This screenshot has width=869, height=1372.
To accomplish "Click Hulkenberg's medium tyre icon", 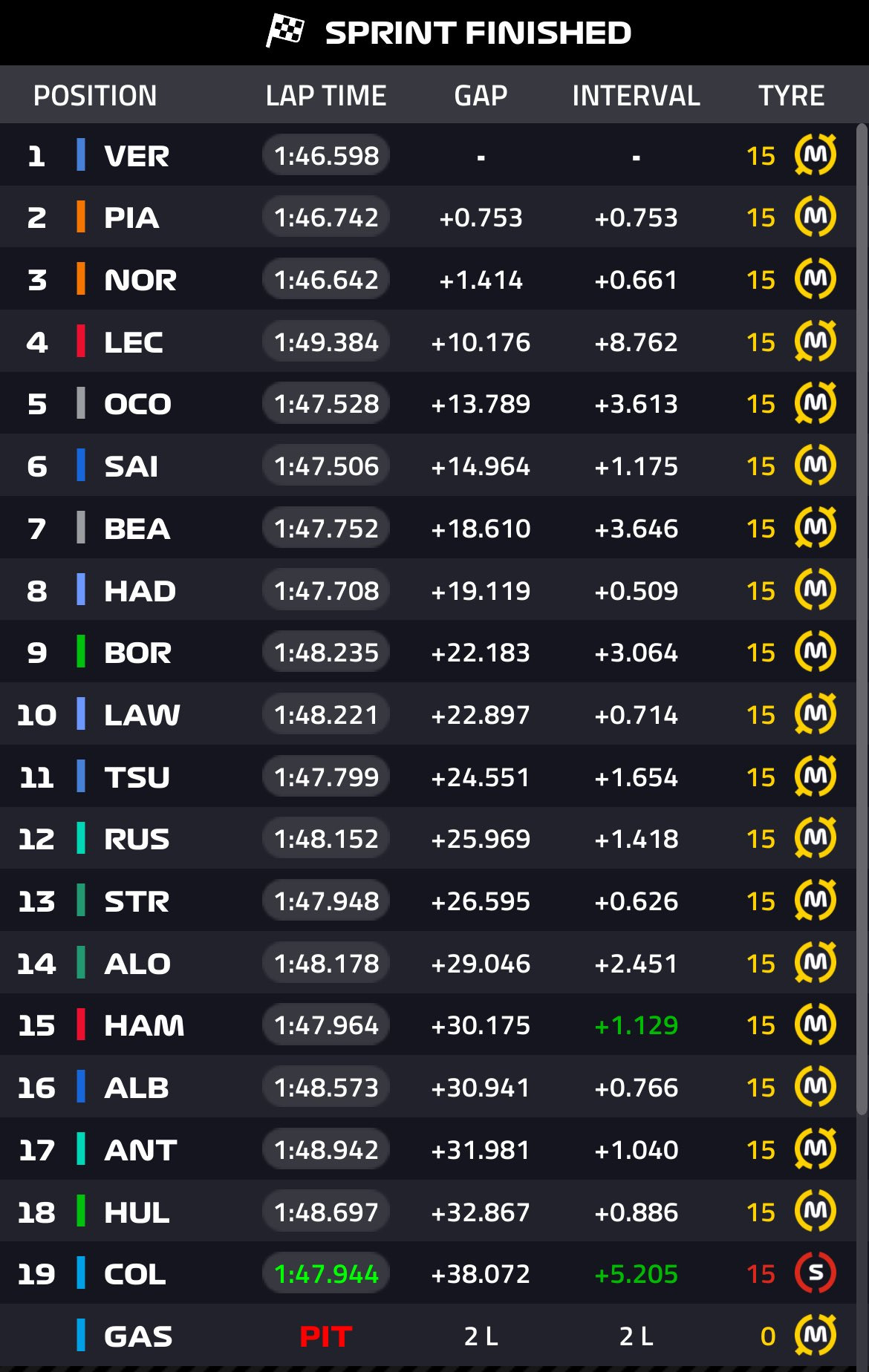I will coord(816,1212).
